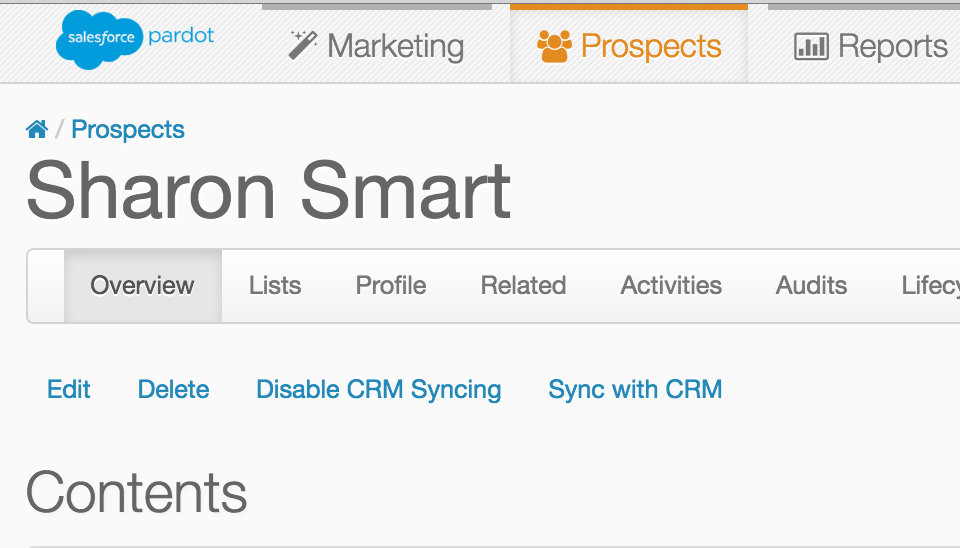Switch to the Lists tab
This screenshot has width=960, height=548.
pos(275,286)
